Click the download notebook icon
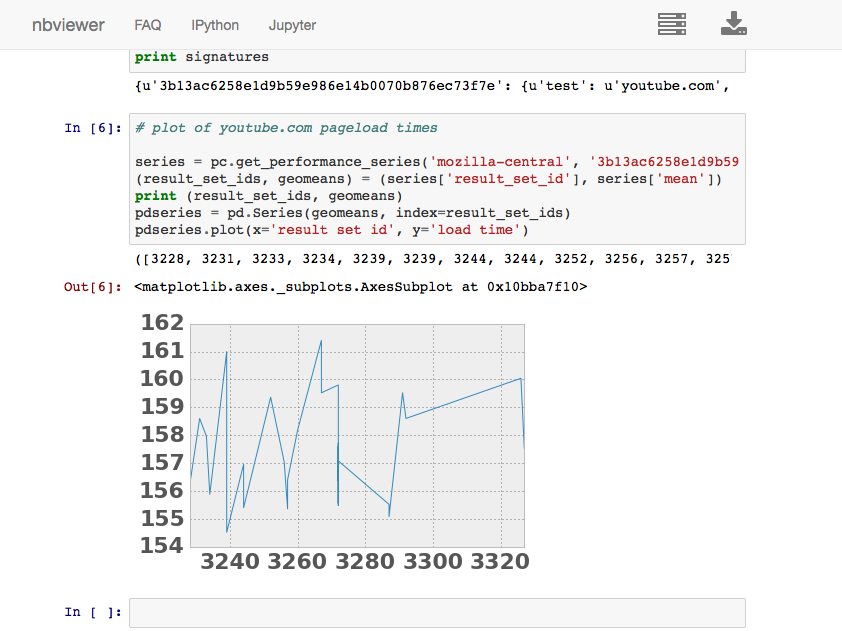 coord(734,24)
